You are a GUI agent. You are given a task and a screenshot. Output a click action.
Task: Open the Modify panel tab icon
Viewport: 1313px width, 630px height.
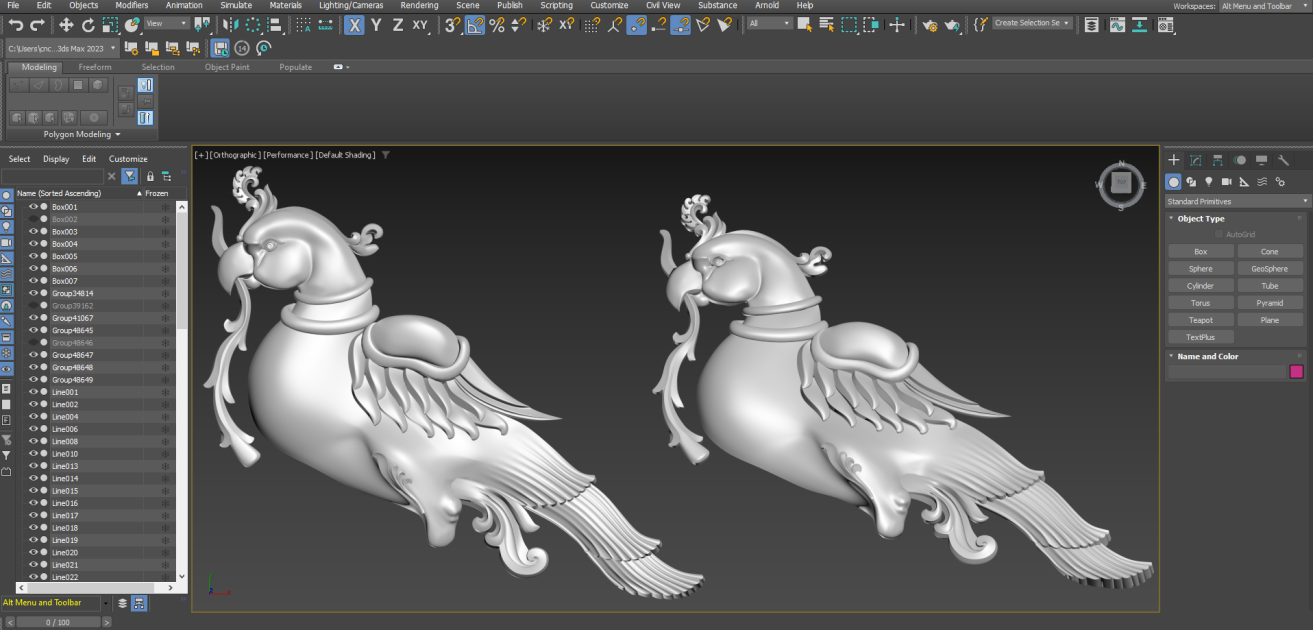click(1196, 160)
